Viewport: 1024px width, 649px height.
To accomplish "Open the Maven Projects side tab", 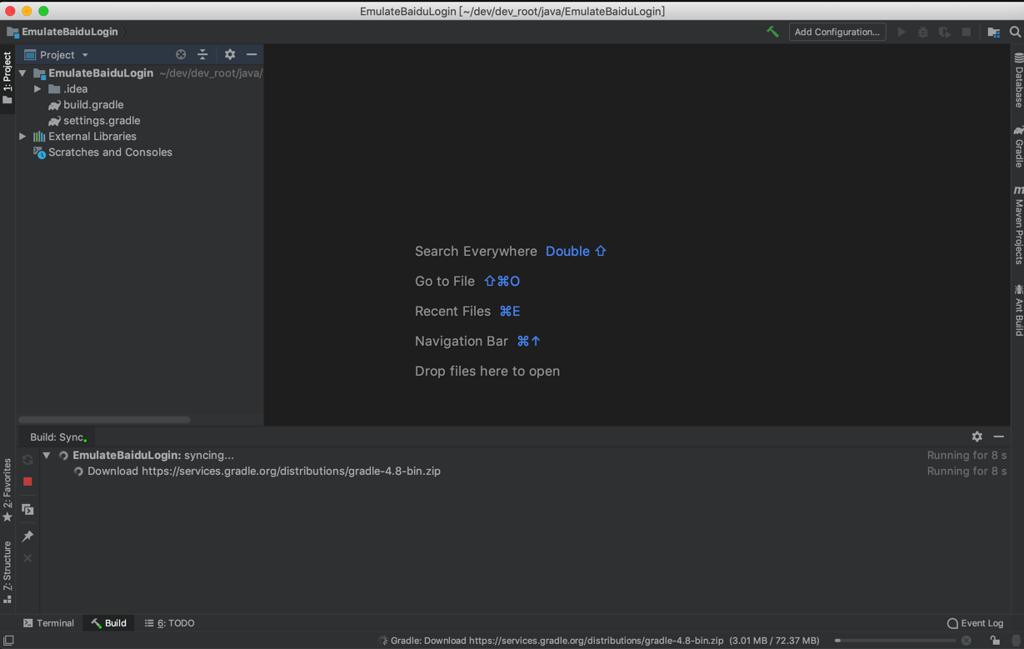I will coord(1017,225).
